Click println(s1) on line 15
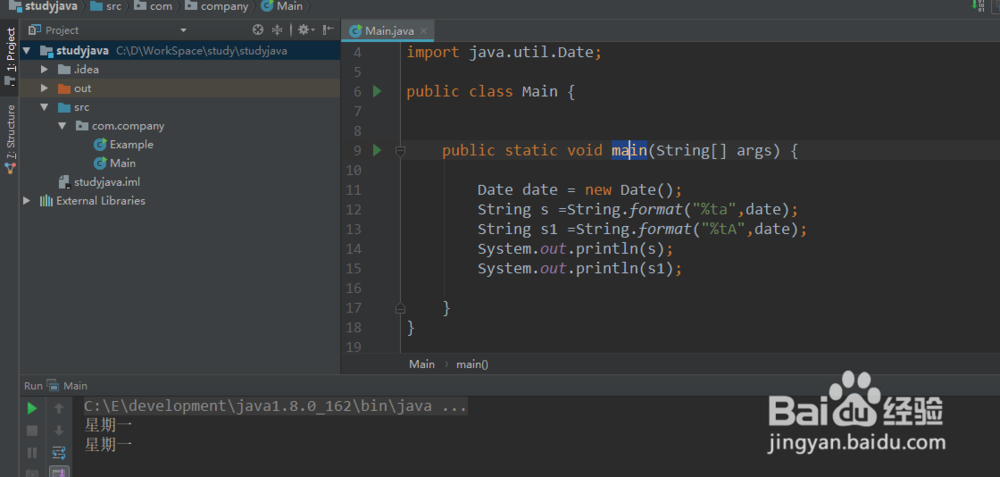This screenshot has height=477, width=1000. click(x=624, y=268)
